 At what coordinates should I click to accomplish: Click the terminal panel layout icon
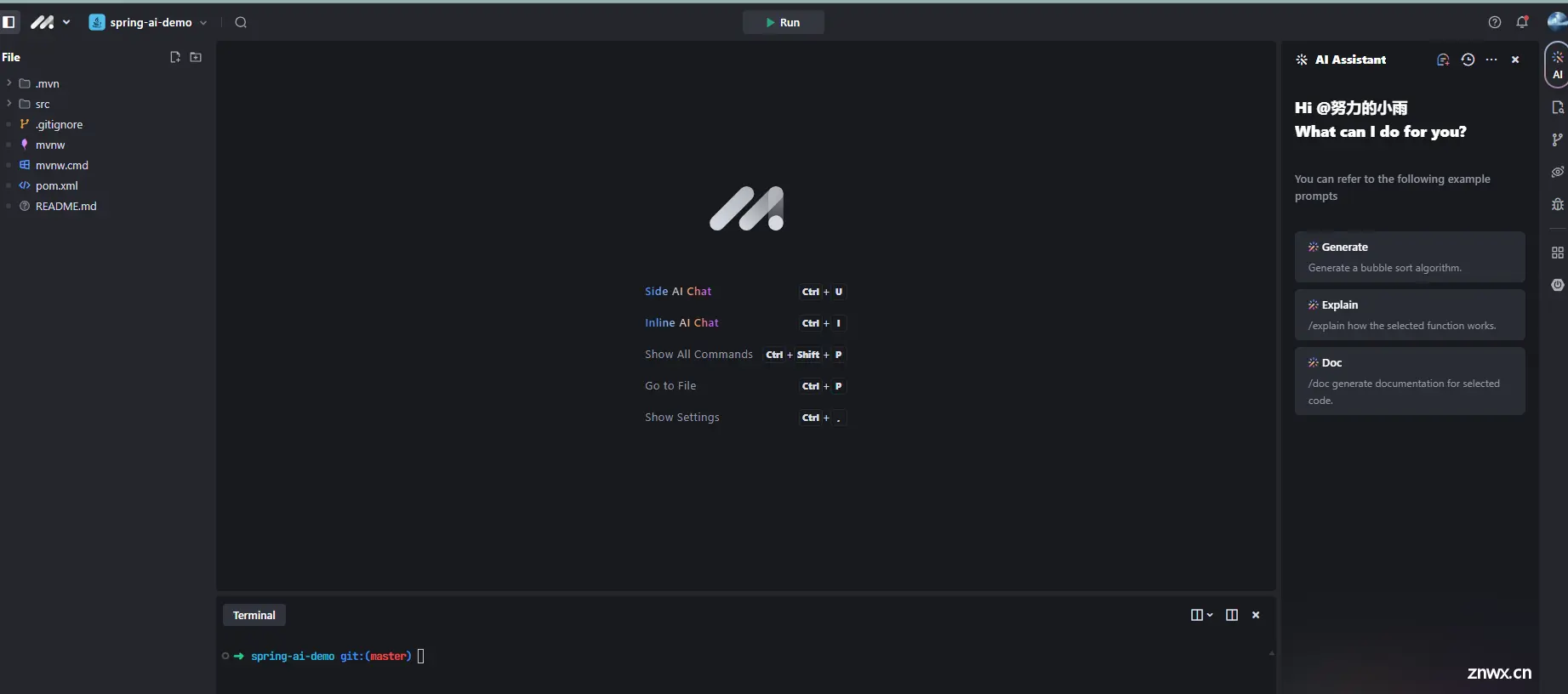1231,615
